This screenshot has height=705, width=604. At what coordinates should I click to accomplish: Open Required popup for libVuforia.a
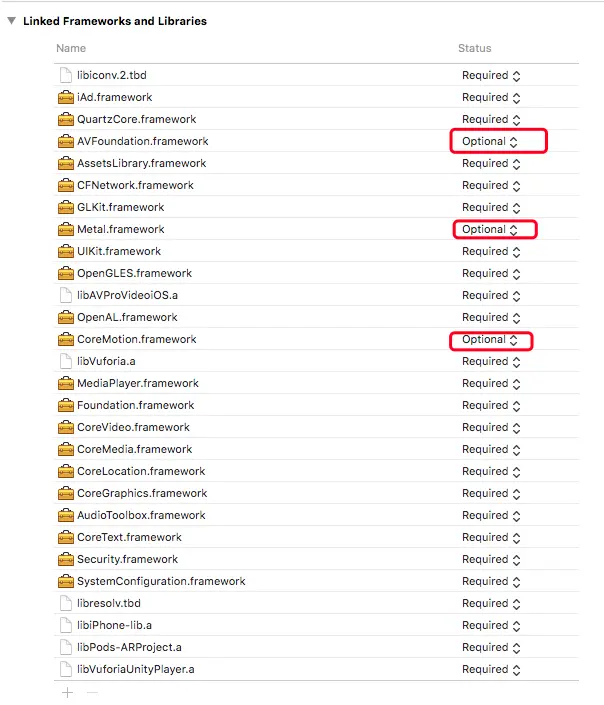pyautogui.click(x=491, y=362)
